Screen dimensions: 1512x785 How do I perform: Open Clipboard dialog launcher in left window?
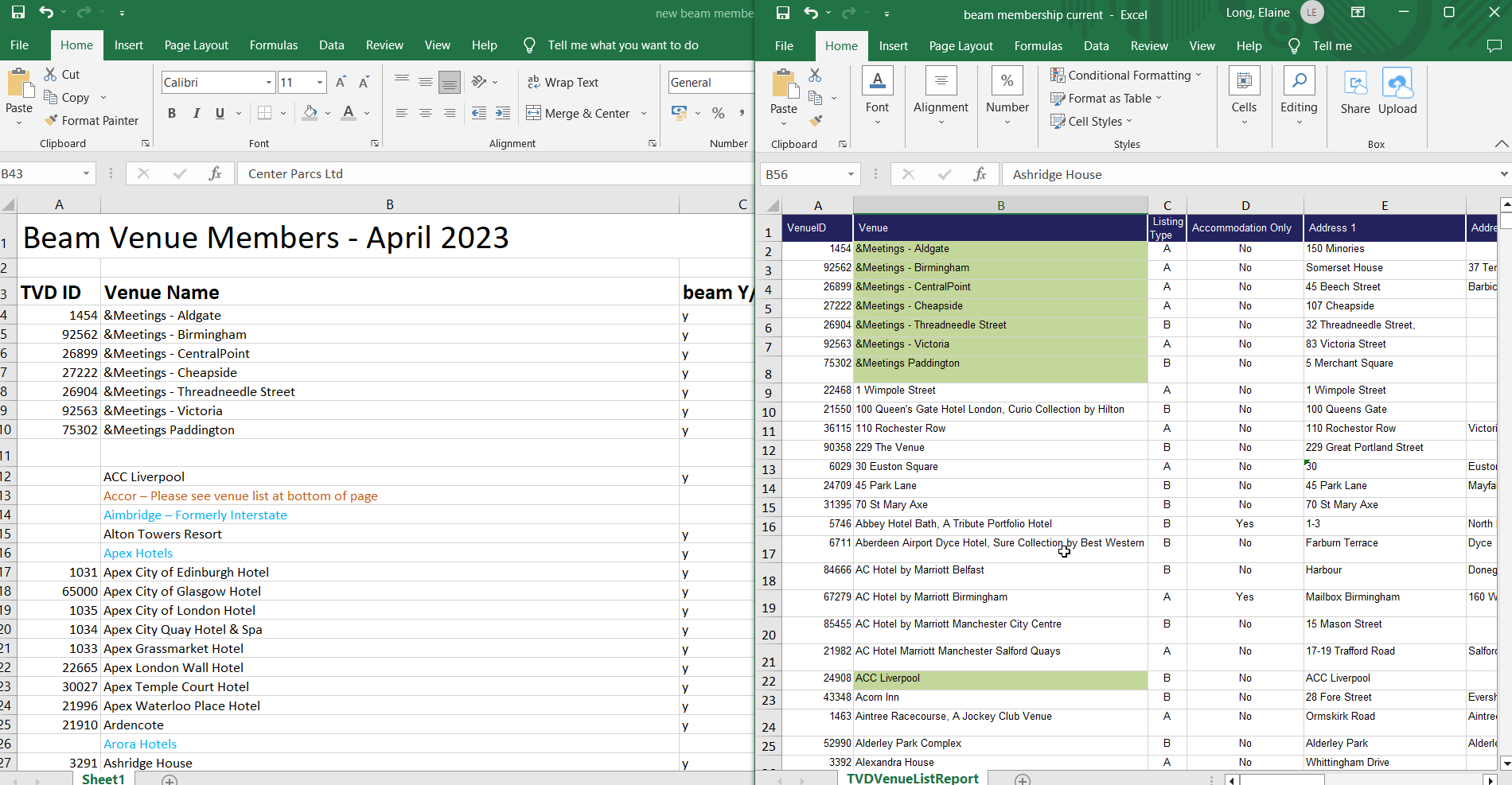[x=146, y=143]
